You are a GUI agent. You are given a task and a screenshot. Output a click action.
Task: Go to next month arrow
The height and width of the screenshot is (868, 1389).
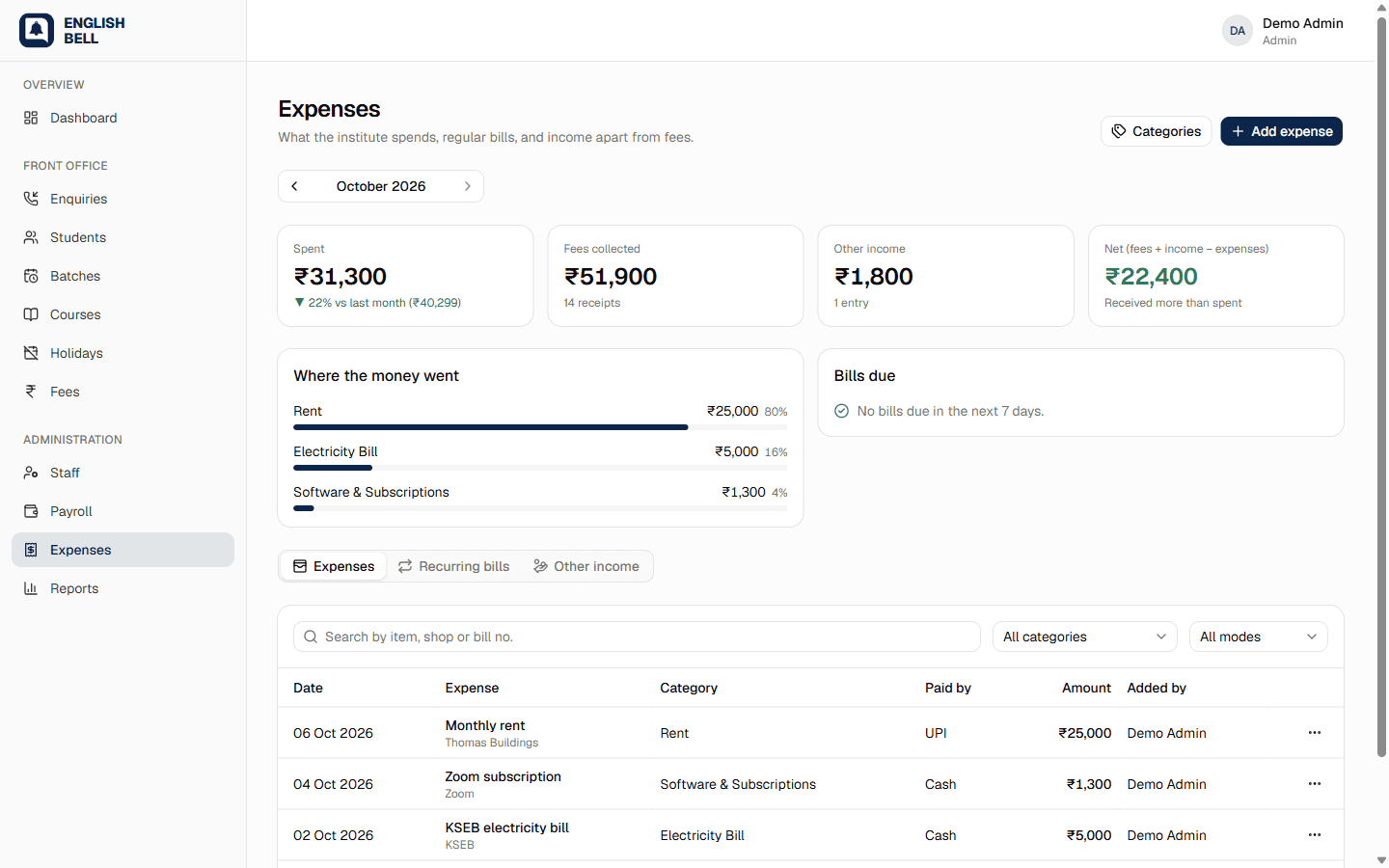point(468,186)
